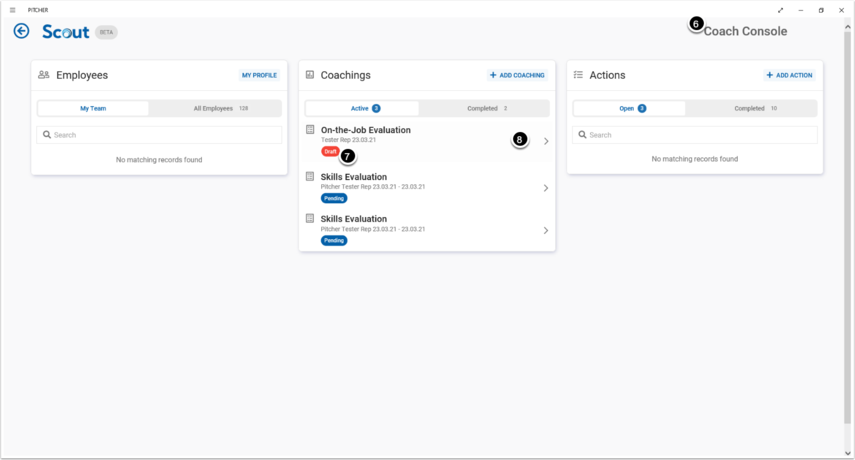This screenshot has height=460, width=855.
Task: Expand the On-the-Job Evaluation chevron
Action: coord(546,141)
